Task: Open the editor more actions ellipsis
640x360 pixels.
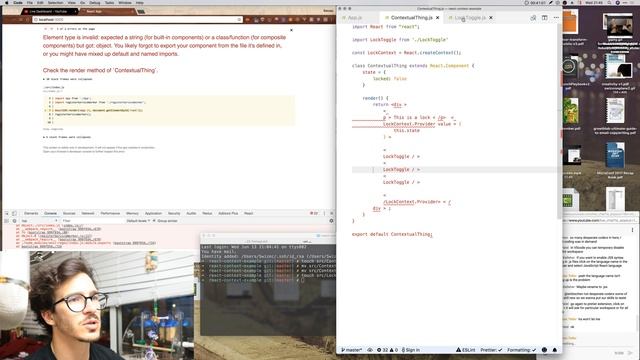Action: pos(556,18)
